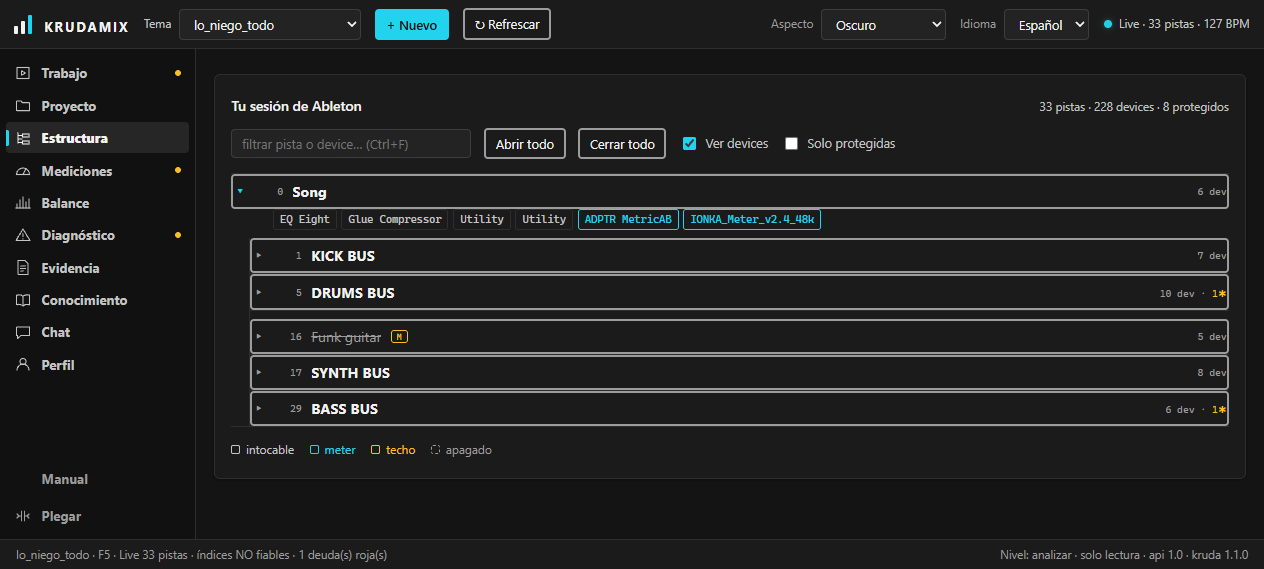The image size is (1264, 569).
Task: Click the '8 dev' count on SYNTH BUS
Action: click(1212, 374)
